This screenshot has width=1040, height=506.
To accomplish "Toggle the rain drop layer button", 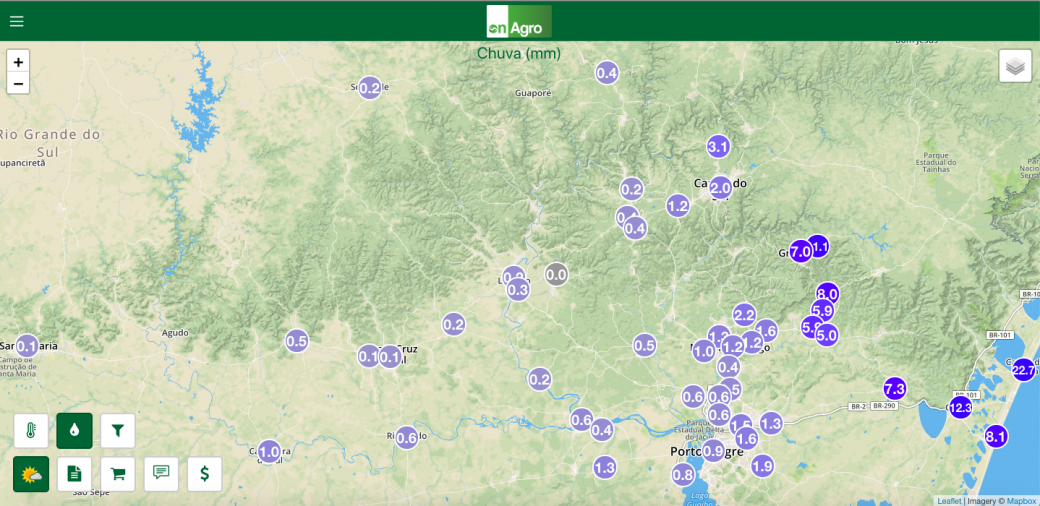I will tap(74, 430).
